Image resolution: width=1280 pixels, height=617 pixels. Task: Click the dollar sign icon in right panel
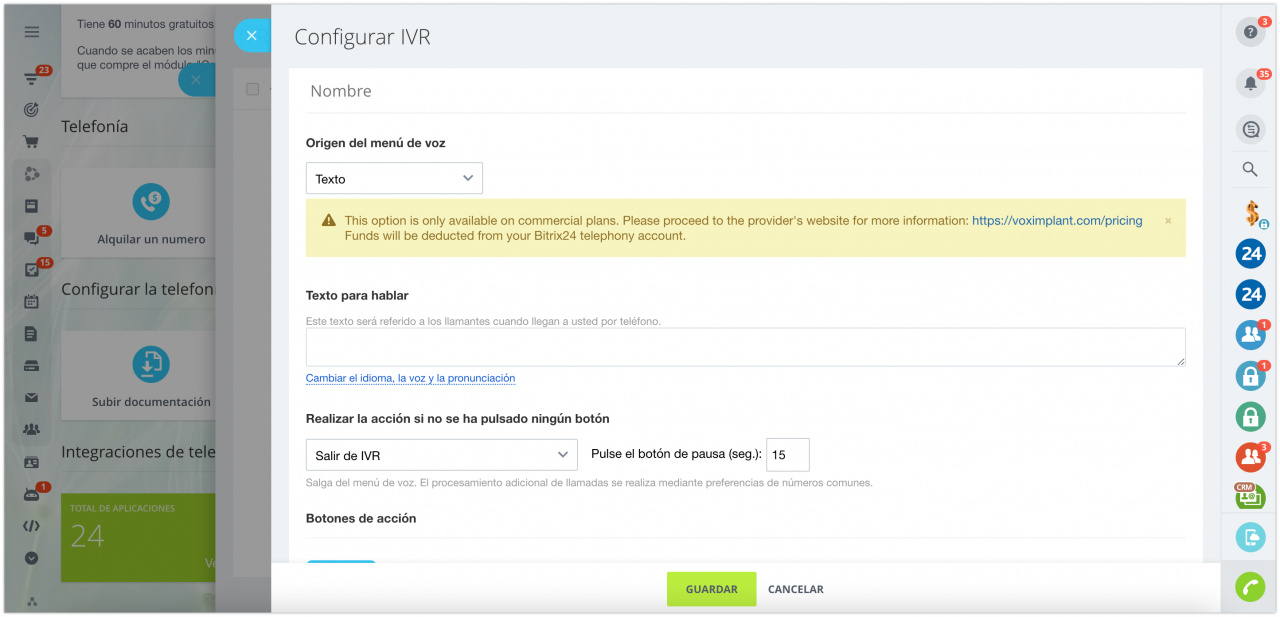(x=1250, y=212)
